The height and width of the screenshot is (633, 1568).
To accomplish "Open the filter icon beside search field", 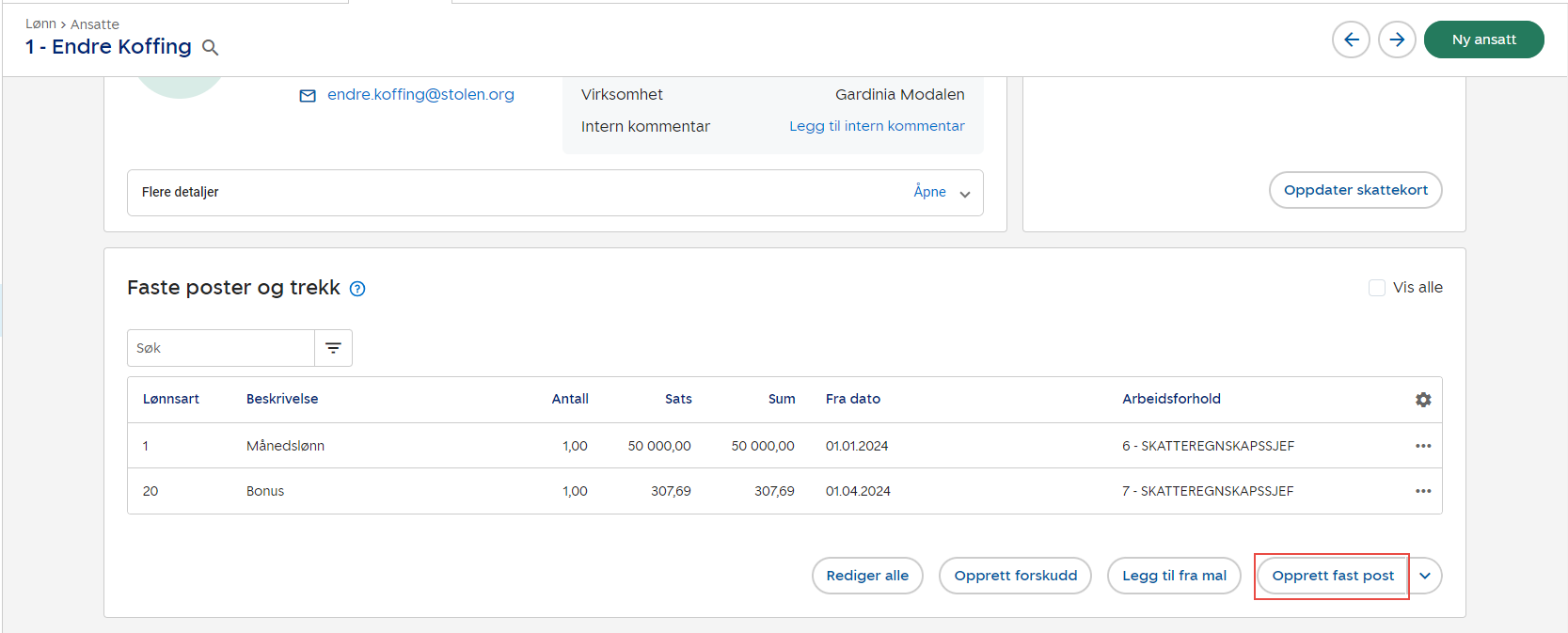I will tap(333, 348).
